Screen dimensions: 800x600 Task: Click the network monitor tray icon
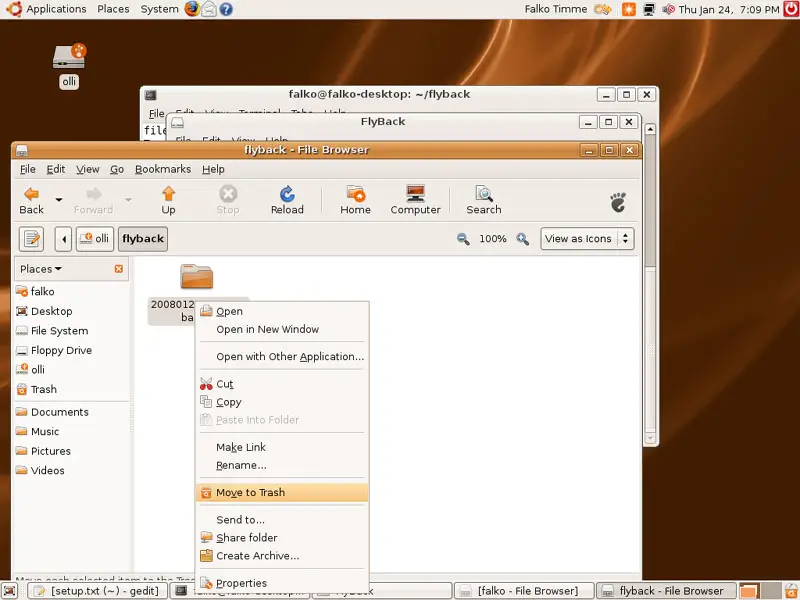[648, 9]
